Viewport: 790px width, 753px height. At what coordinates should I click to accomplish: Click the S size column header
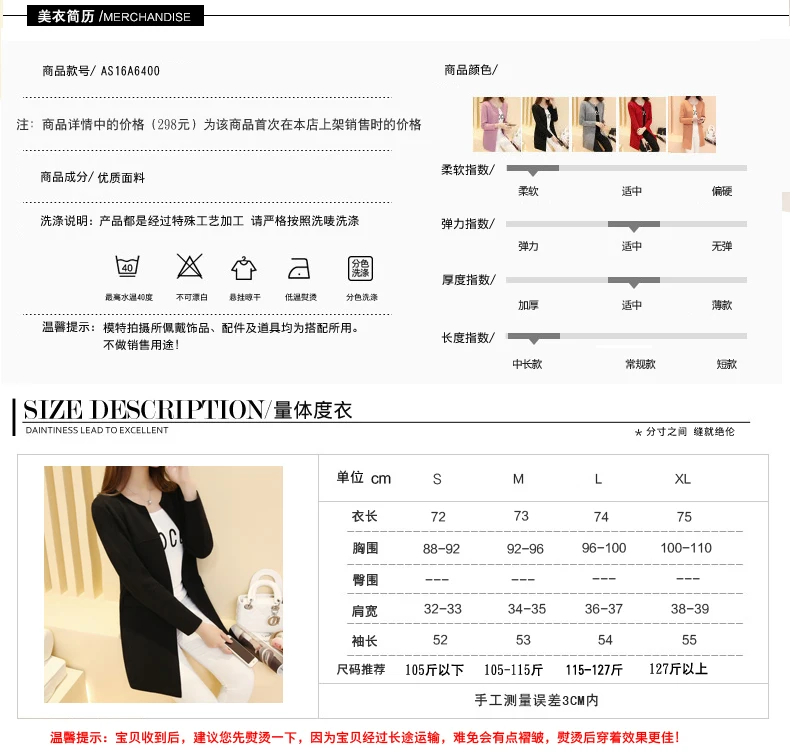pyautogui.click(x=437, y=479)
